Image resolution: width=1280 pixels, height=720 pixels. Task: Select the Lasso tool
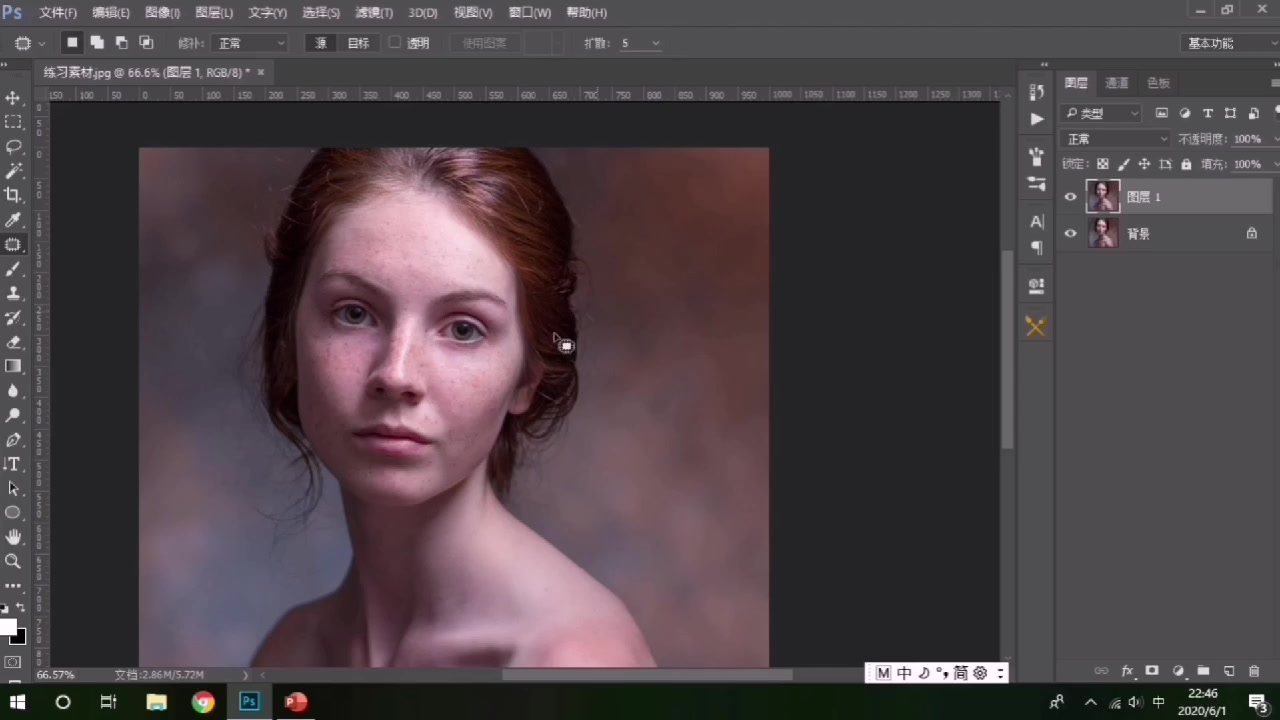(x=13, y=147)
